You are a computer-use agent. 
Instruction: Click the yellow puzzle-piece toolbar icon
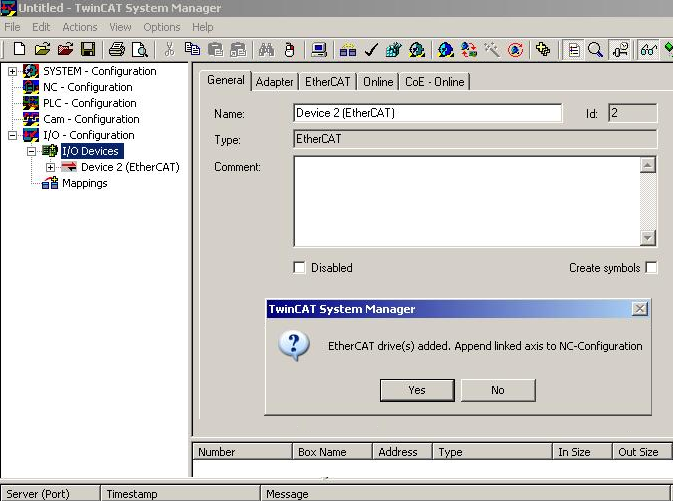tap(543, 50)
